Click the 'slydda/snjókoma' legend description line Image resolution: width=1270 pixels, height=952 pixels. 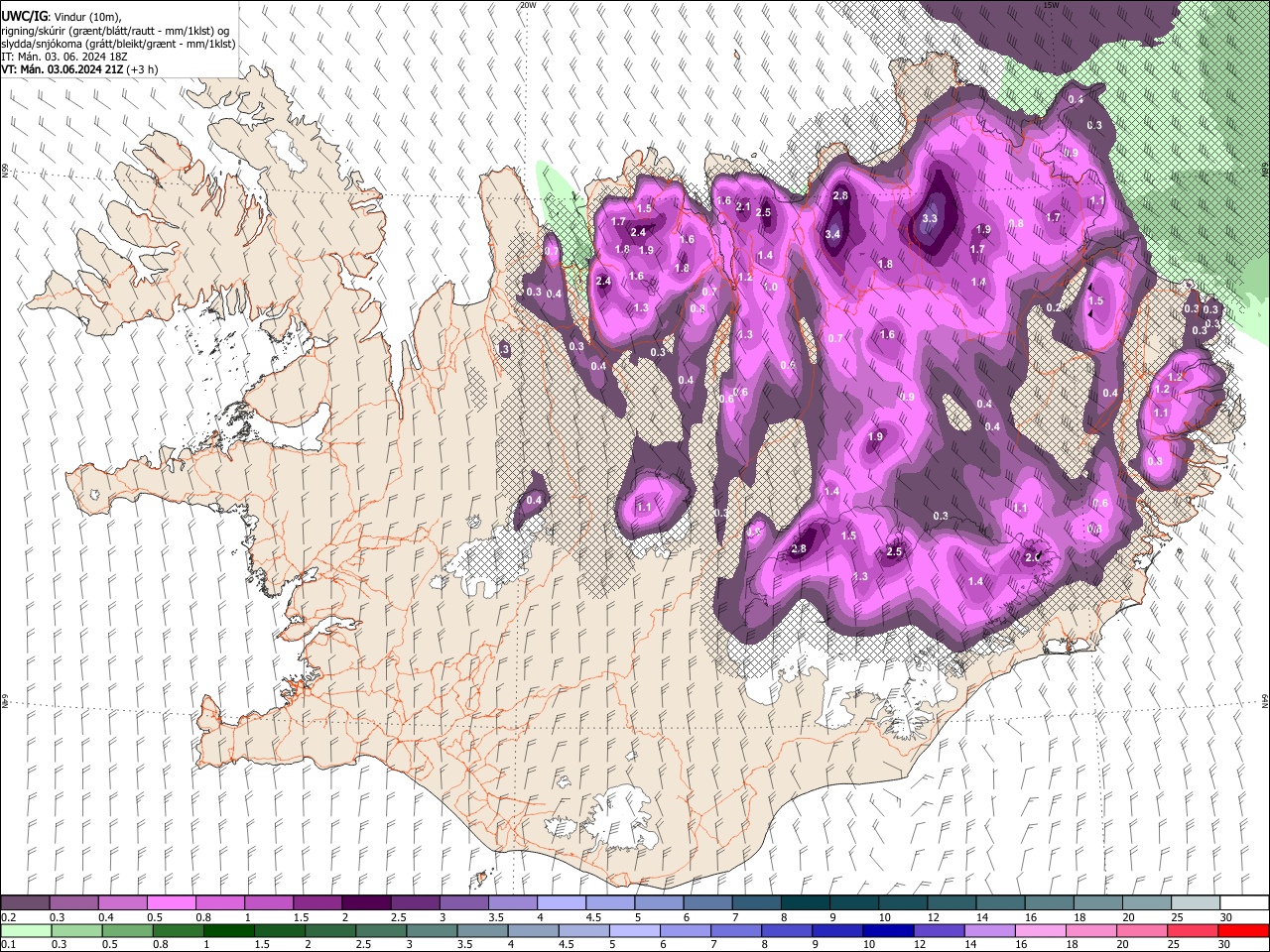(x=118, y=44)
